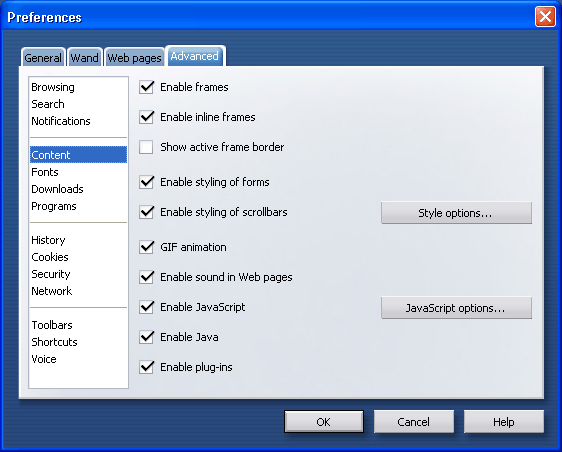The image size is (562, 452).
Task: Uncheck Enable plug-ins option
Action: pyautogui.click(x=146, y=367)
